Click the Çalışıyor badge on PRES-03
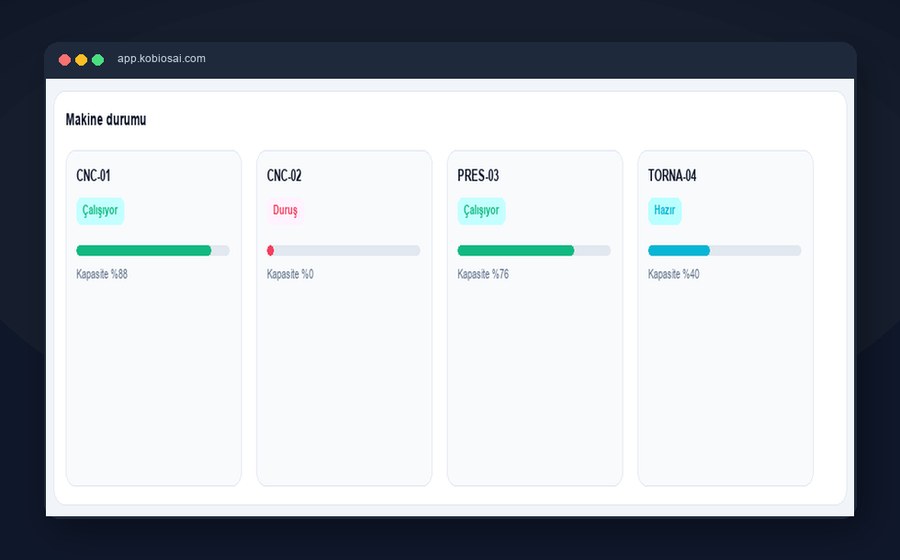Image resolution: width=900 pixels, height=560 pixels. [481, 211]
